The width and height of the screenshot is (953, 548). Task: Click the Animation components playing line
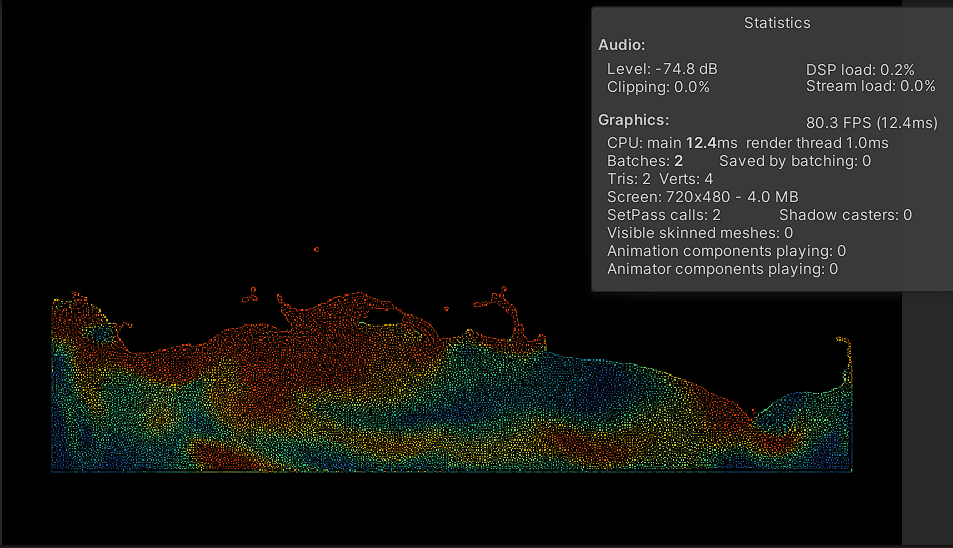tap(726, 251)
